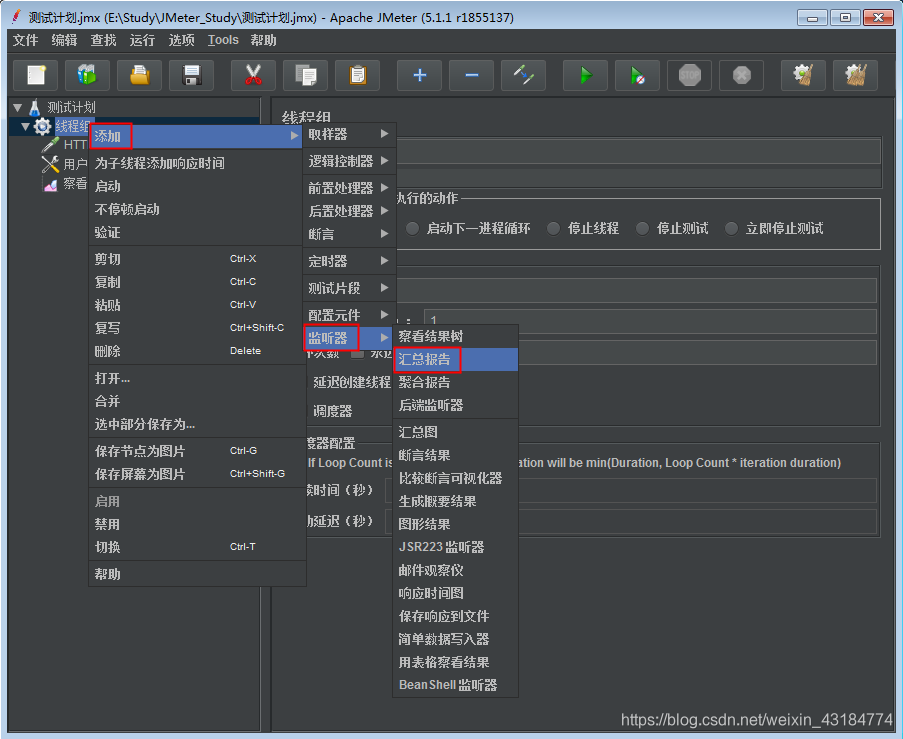903x739 pixels.
Task: Select 察看结果树 listener entry
Action: tap(456, 336)
